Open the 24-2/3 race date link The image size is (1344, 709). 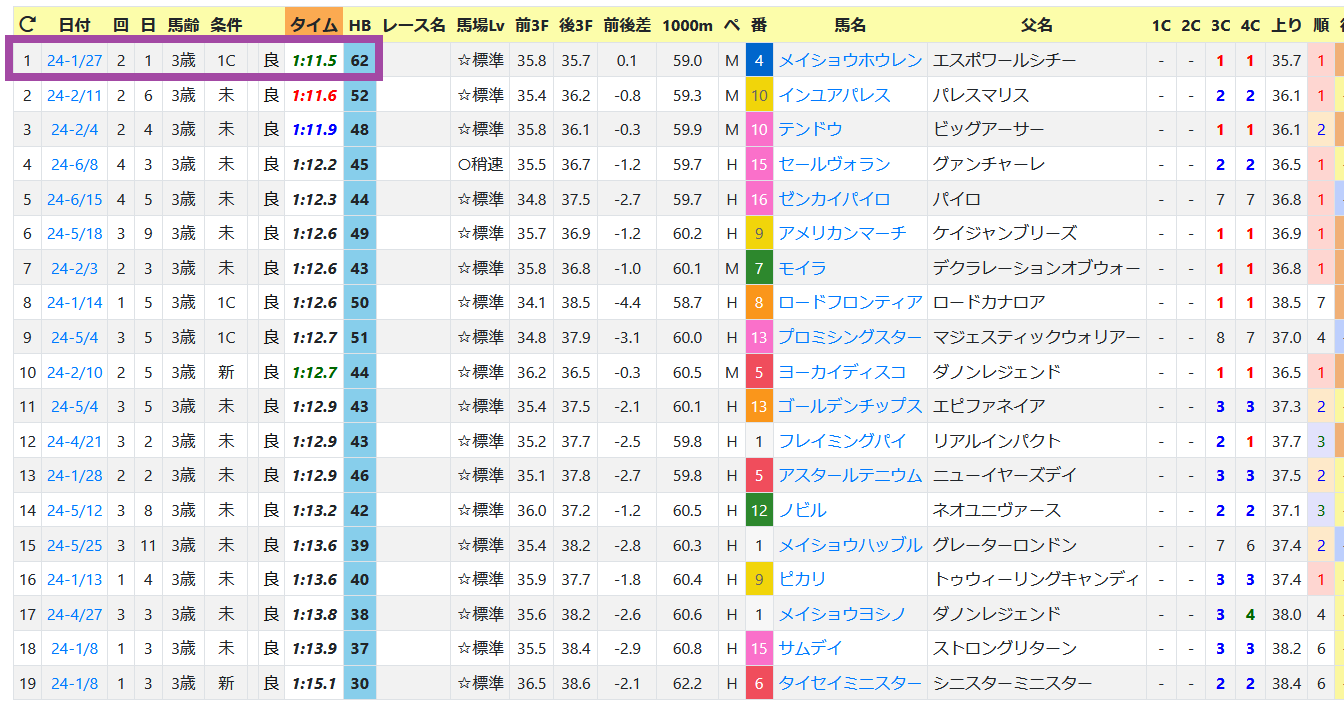(x=75, y=269)
